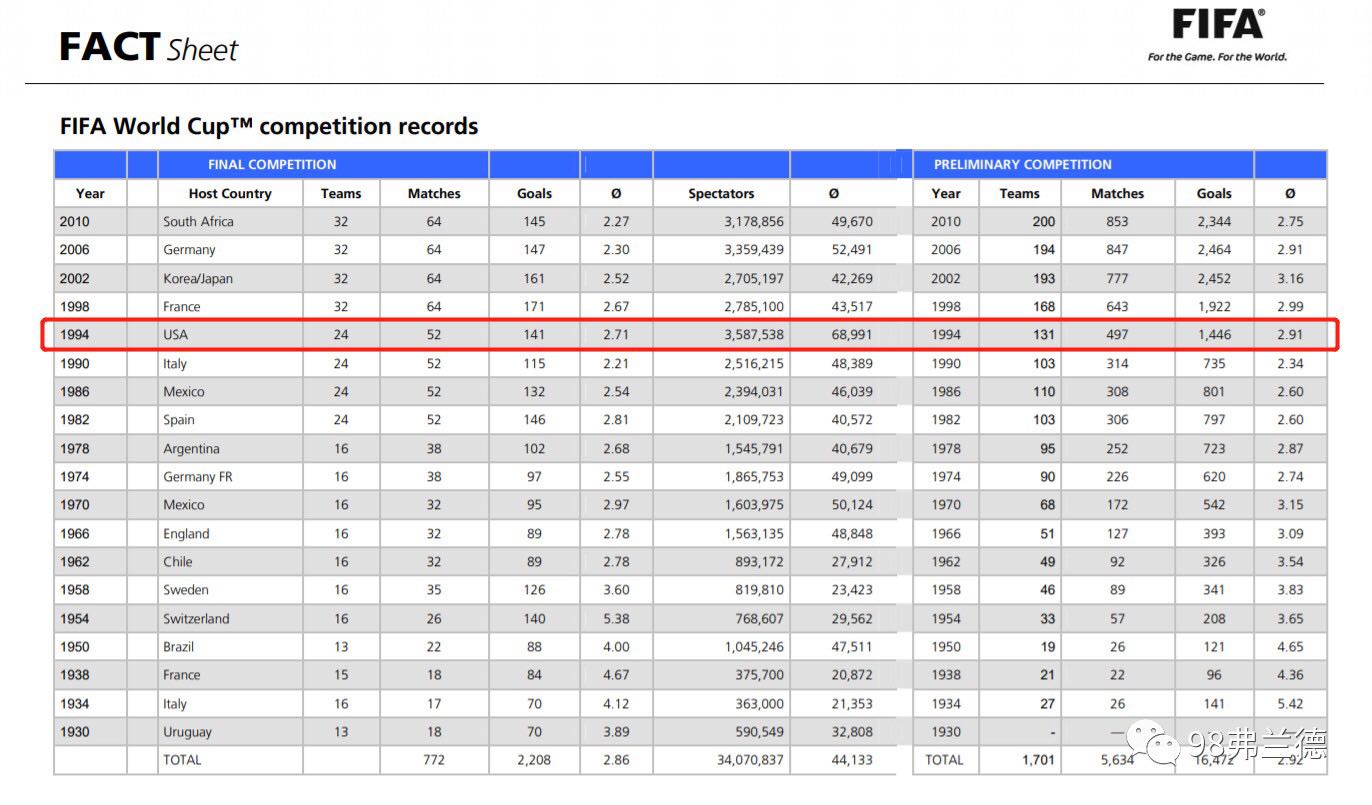1372x805 pixels.
Task: Click goals value '171' in France row
Action: pos(534,307)
